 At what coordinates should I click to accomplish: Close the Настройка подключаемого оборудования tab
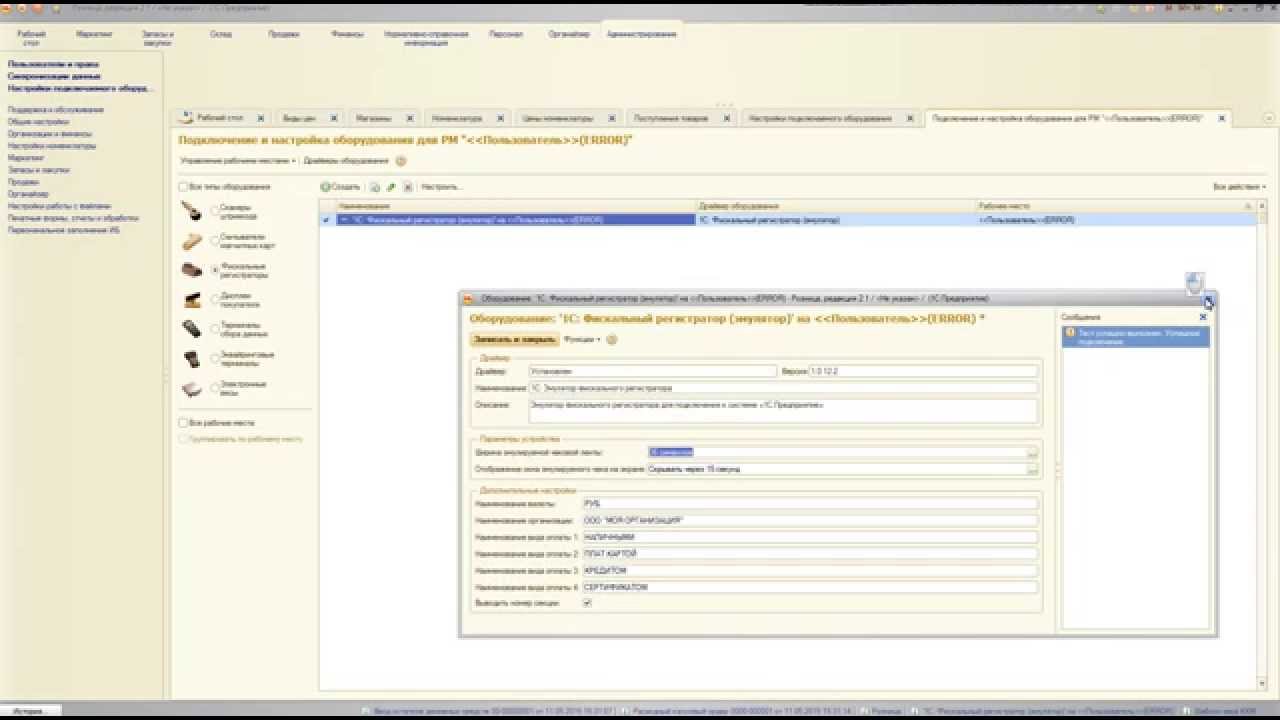[x=910, y=118]
